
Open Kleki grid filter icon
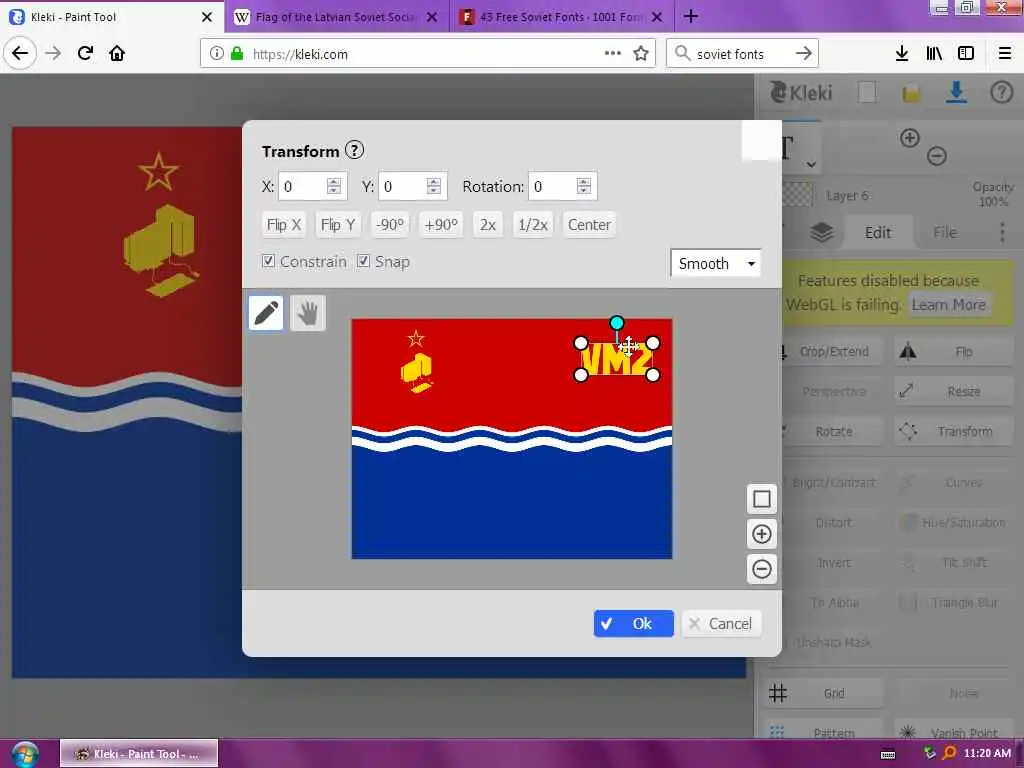point(778,693)
